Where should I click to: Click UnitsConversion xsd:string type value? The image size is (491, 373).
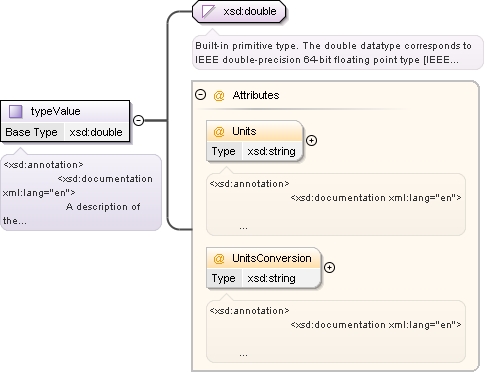271,278
